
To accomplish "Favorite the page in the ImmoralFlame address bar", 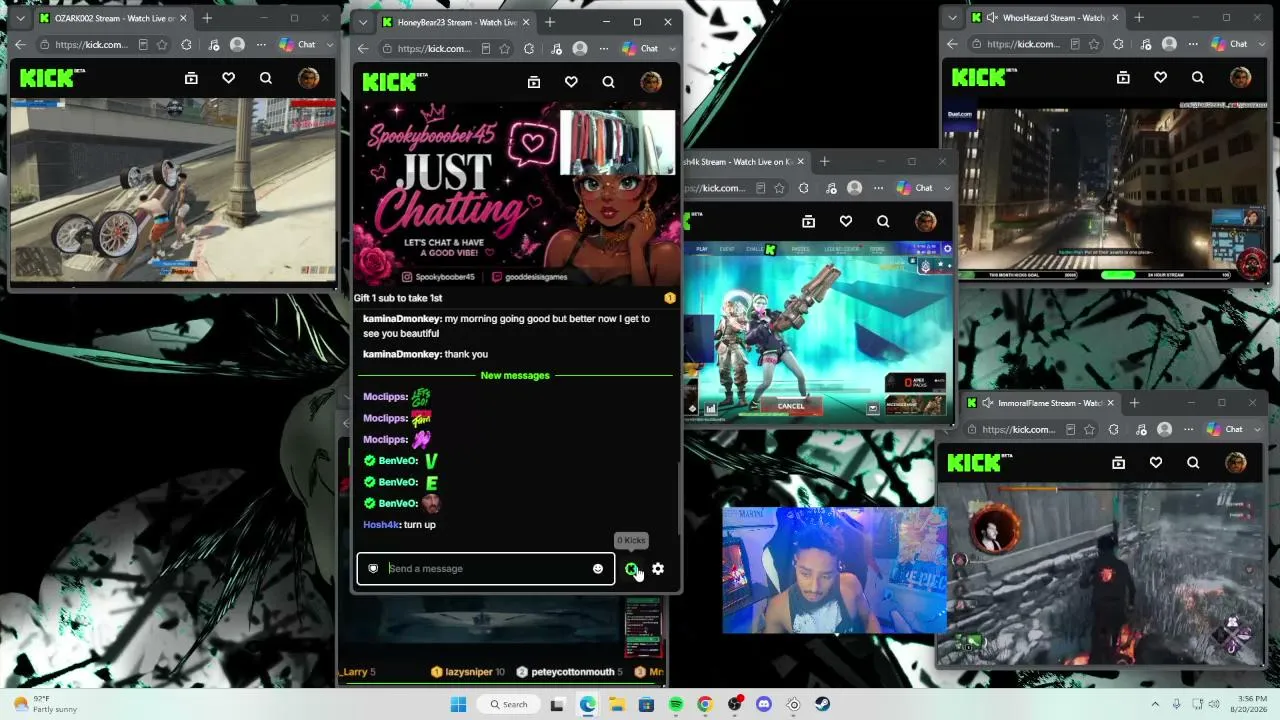I will click(1090, 429).
